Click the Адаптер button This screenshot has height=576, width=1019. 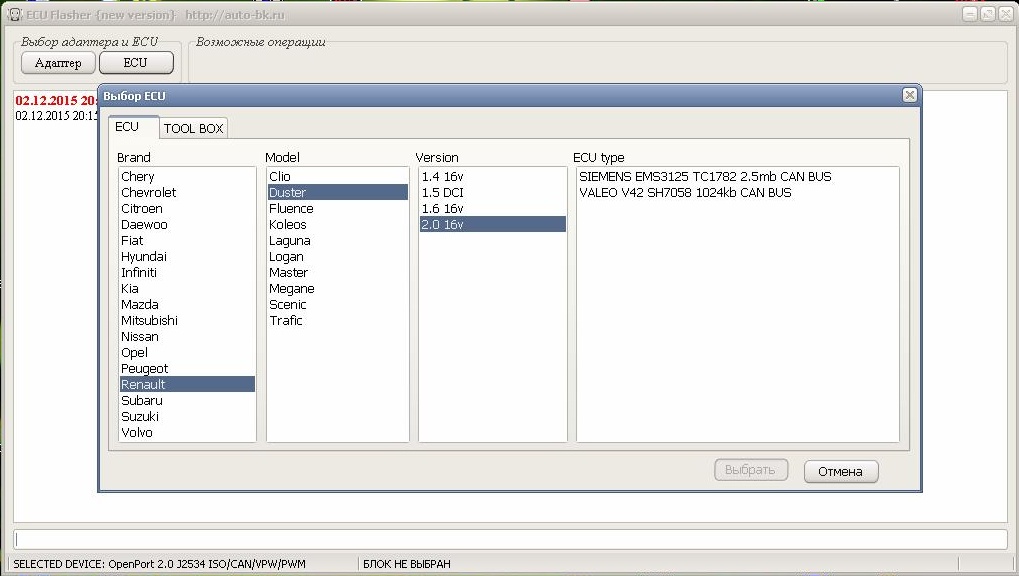pyautogui.click(x=58, y=63)
